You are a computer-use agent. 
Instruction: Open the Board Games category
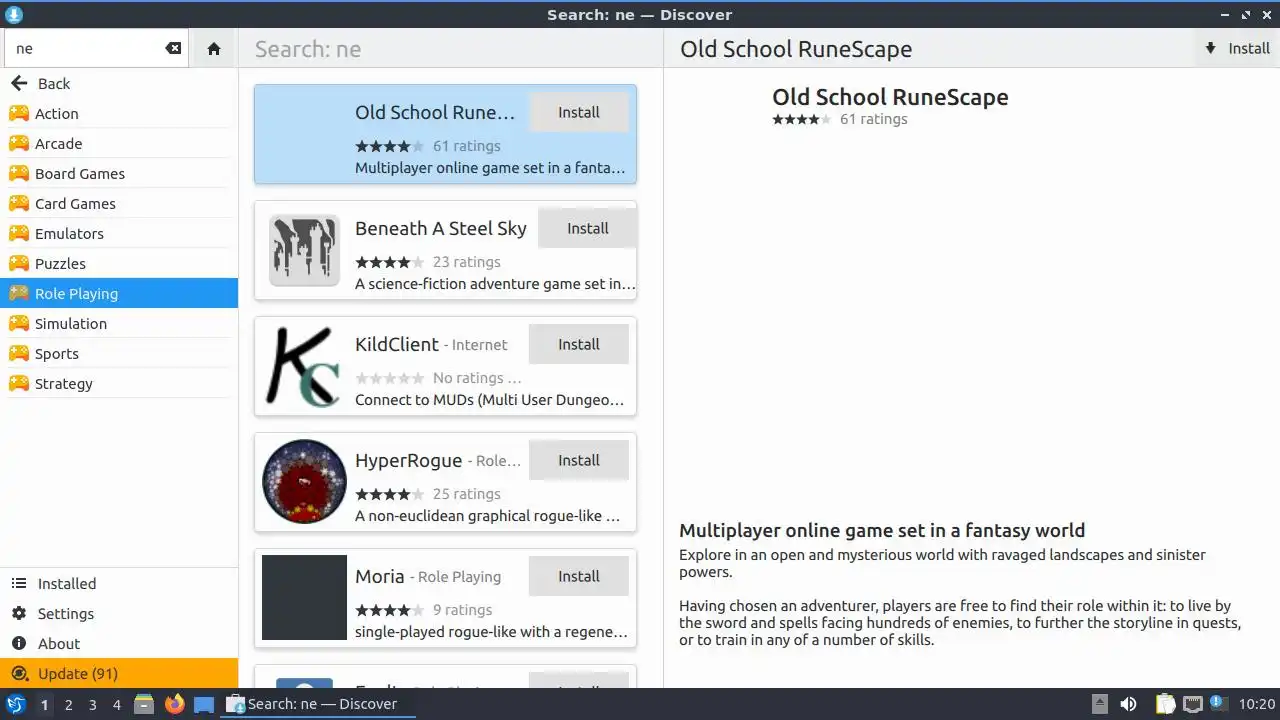click(x=119, y=173)
